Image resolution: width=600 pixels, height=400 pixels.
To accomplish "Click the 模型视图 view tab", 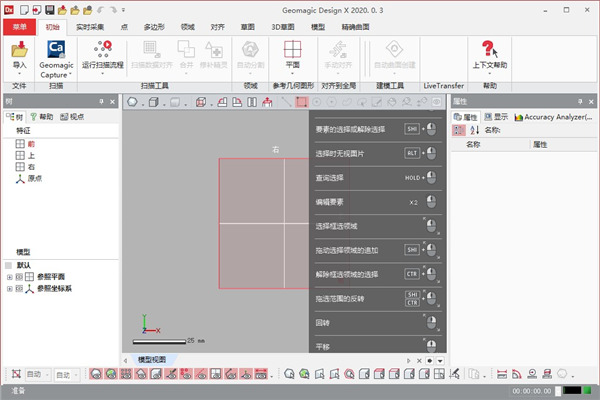I will pyautogui.click(x=158, y=359).
